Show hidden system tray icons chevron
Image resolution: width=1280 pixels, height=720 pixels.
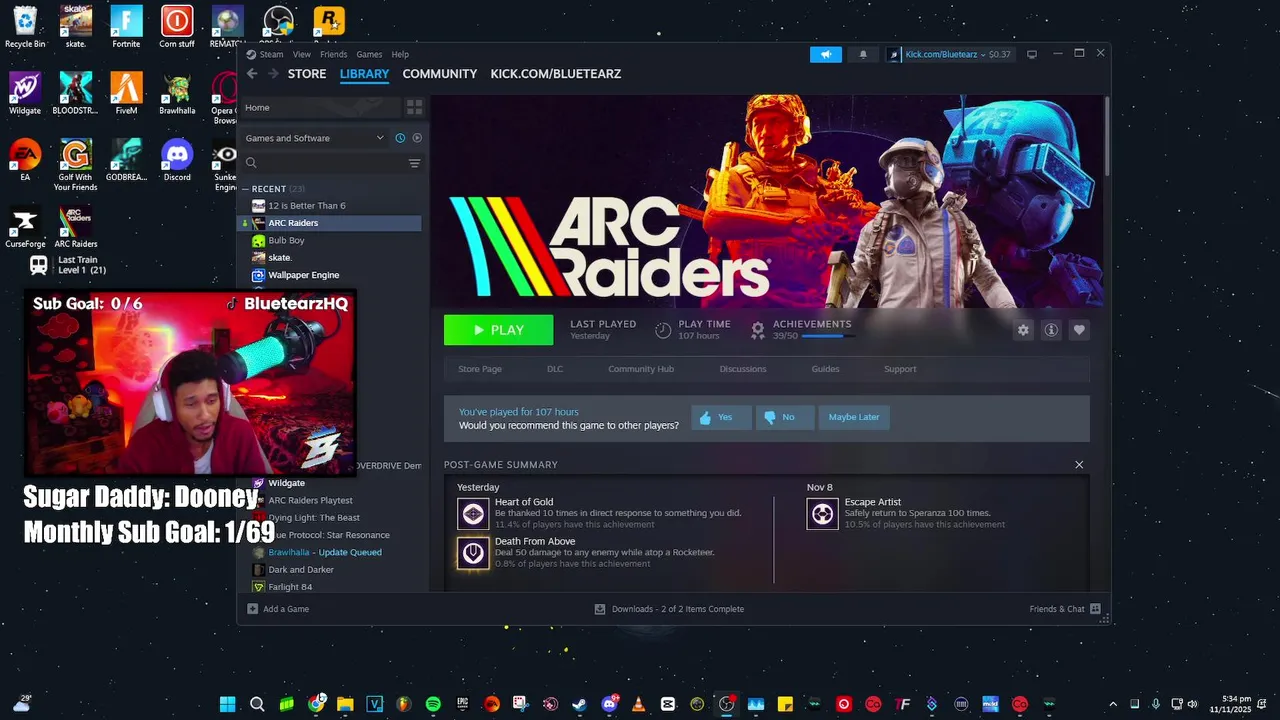point(1113,704)
